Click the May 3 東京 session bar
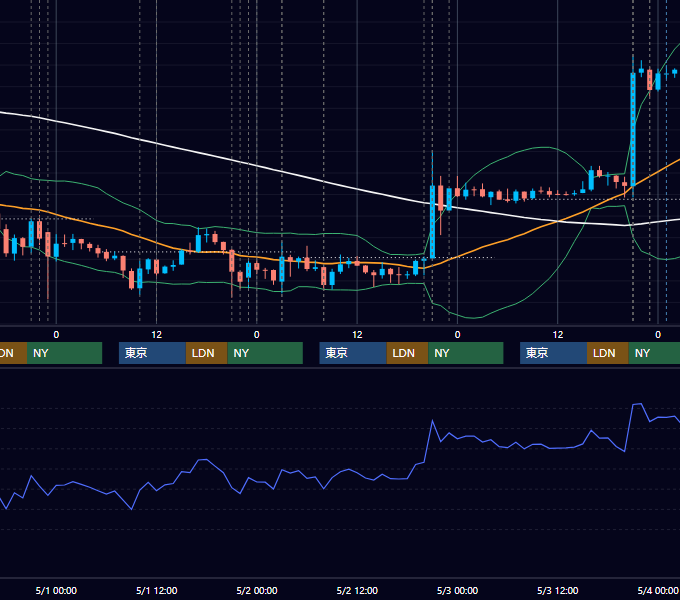The image size is (680, 600). pos(553,353)
